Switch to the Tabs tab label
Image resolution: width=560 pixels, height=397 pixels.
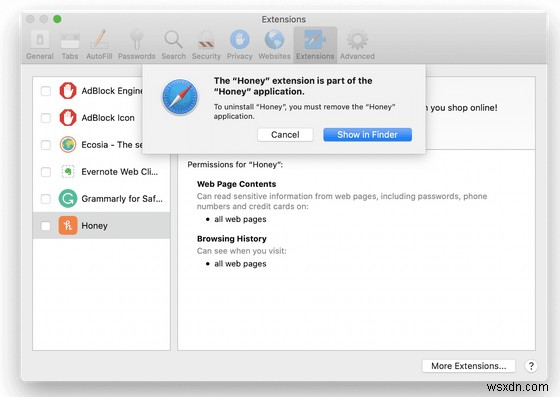pyautogui.click(x=70, y=56)
